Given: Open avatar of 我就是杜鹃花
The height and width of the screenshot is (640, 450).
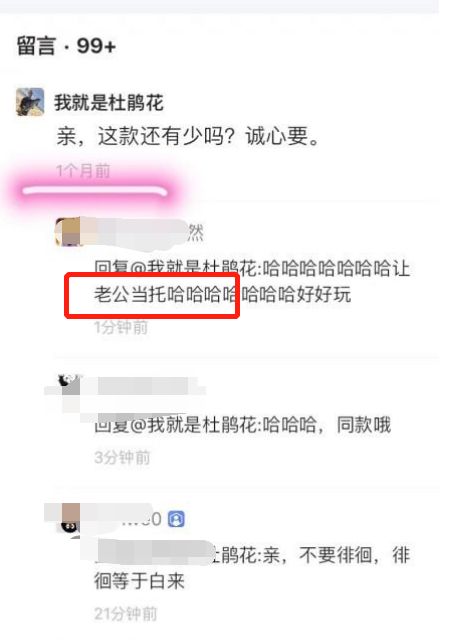Looking at the screenshot, I should click(x=30, y=102).
